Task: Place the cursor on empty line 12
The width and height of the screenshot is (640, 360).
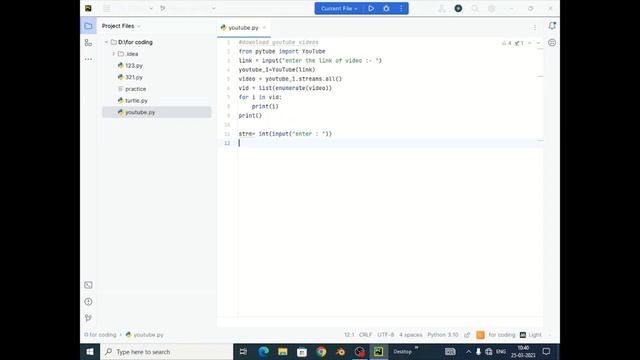Action: (x=390, y=143)
